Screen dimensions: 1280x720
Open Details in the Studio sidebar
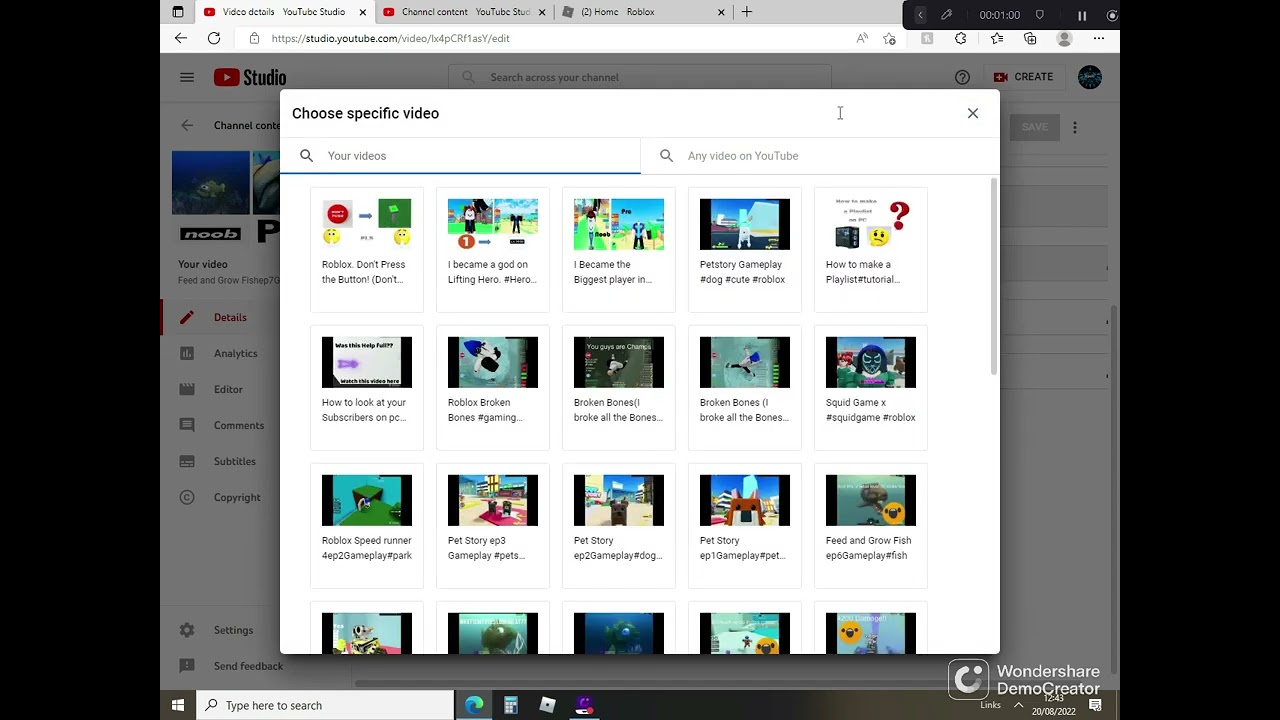[x=230, y=317]
